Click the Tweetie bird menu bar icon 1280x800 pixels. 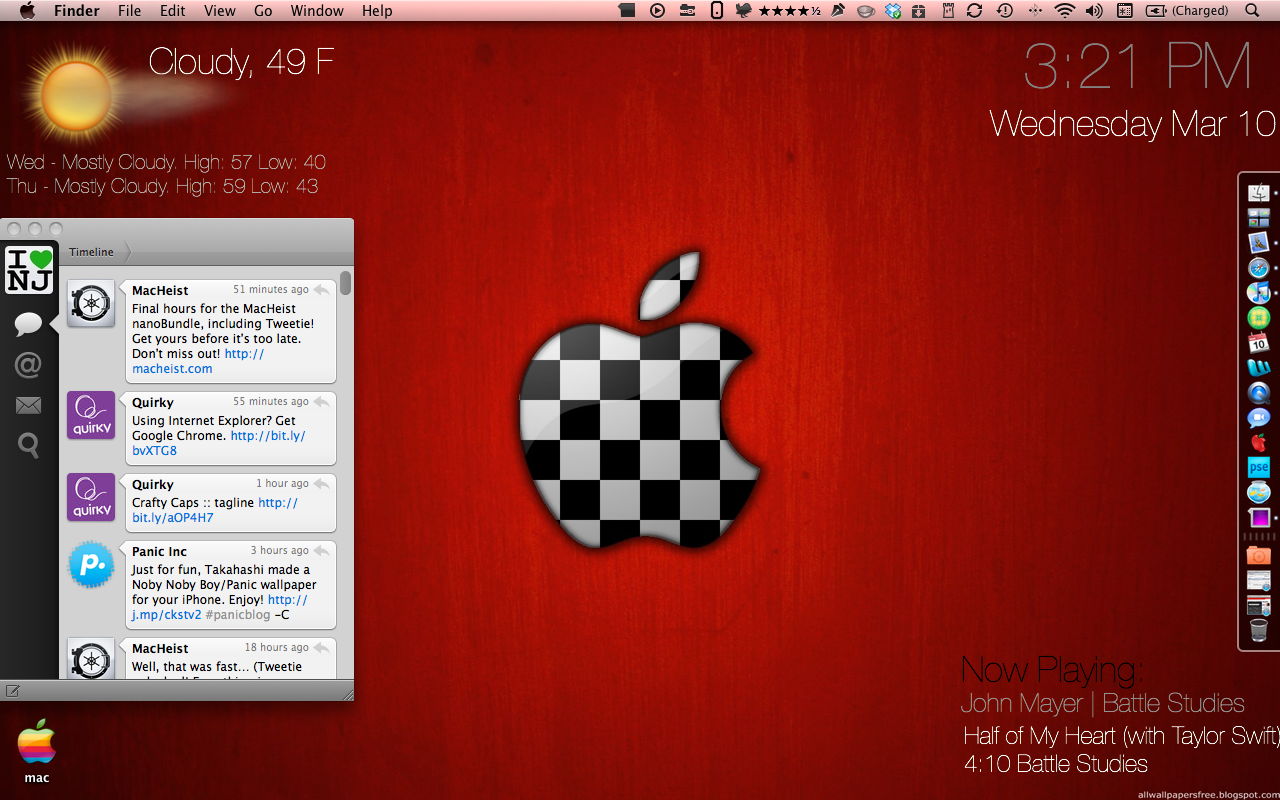(x=743, y=11)
